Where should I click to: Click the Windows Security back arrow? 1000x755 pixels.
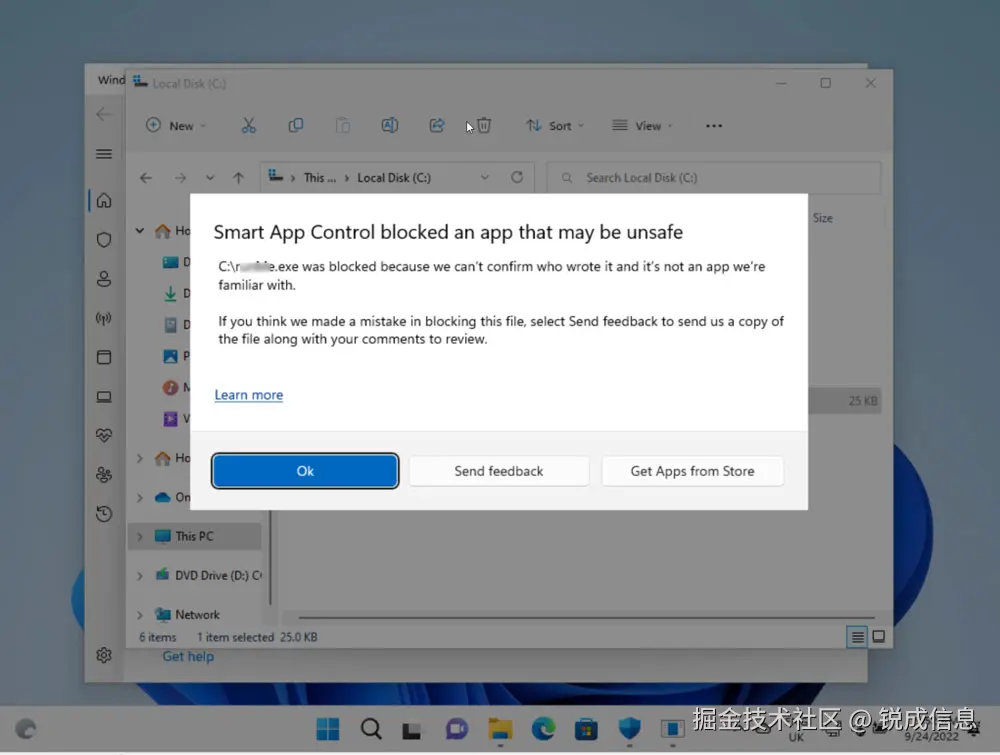pos(103,114)
